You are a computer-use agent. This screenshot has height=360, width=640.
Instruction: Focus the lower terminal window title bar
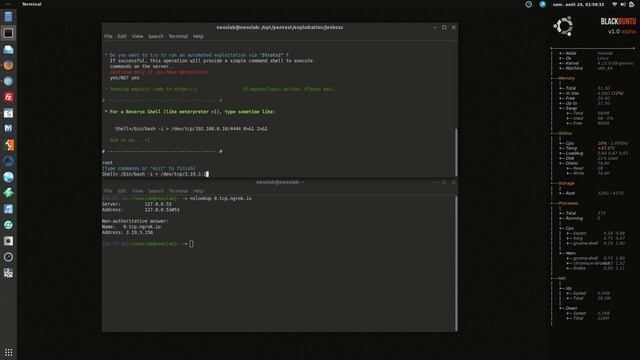(x=280, y=182)
